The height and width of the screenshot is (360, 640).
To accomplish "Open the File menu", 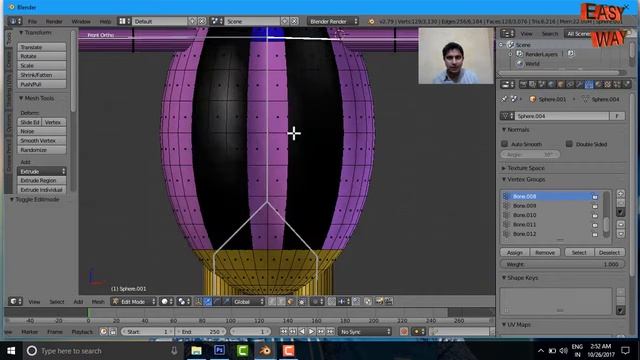I will [32, 22].
